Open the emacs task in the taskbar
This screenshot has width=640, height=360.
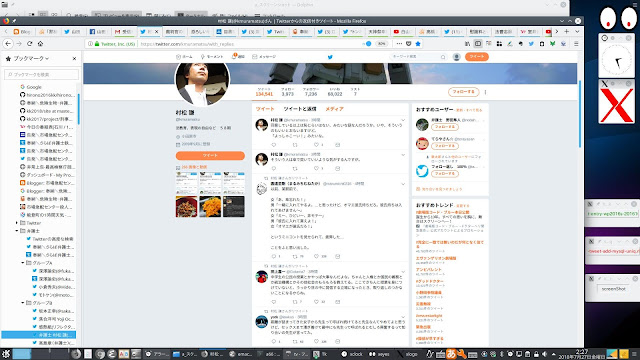pyautogui.click(x=241, y=354)
